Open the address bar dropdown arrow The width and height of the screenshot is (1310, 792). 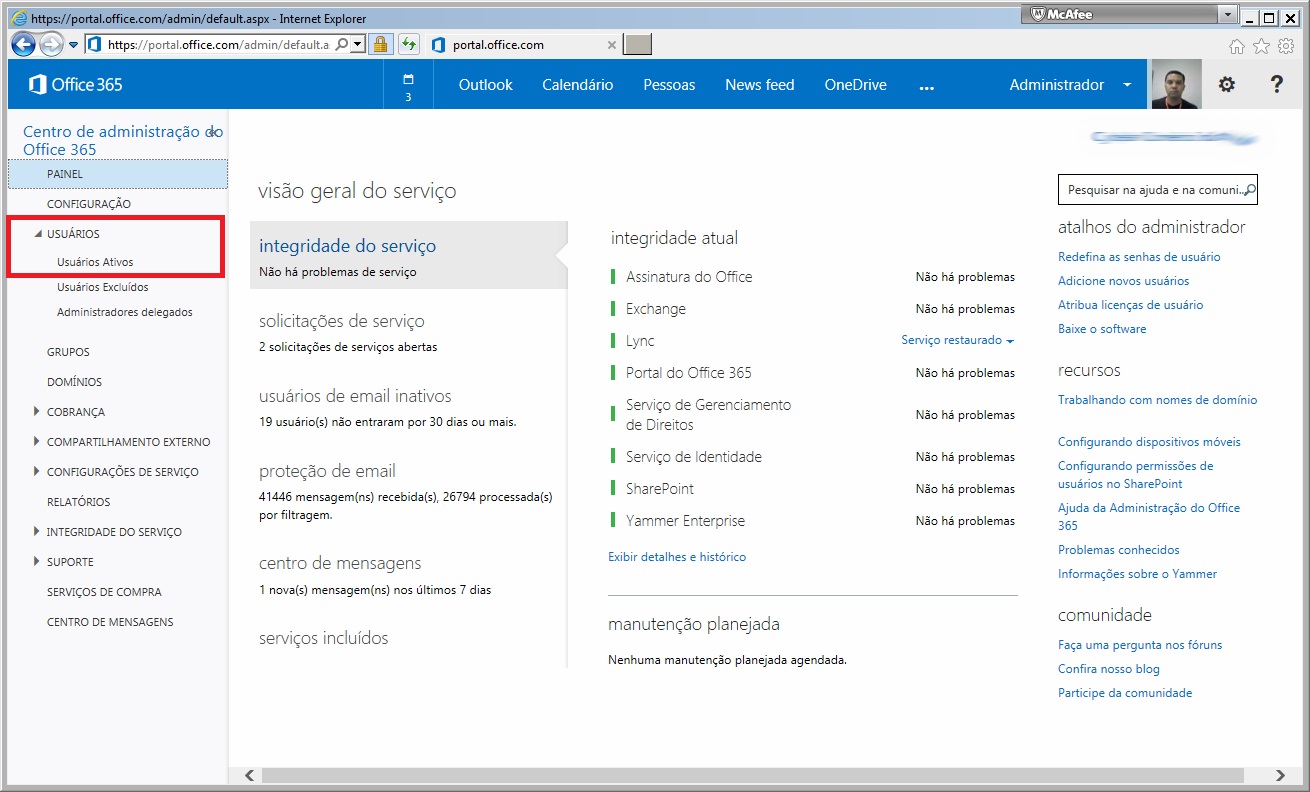pos(358,44)
